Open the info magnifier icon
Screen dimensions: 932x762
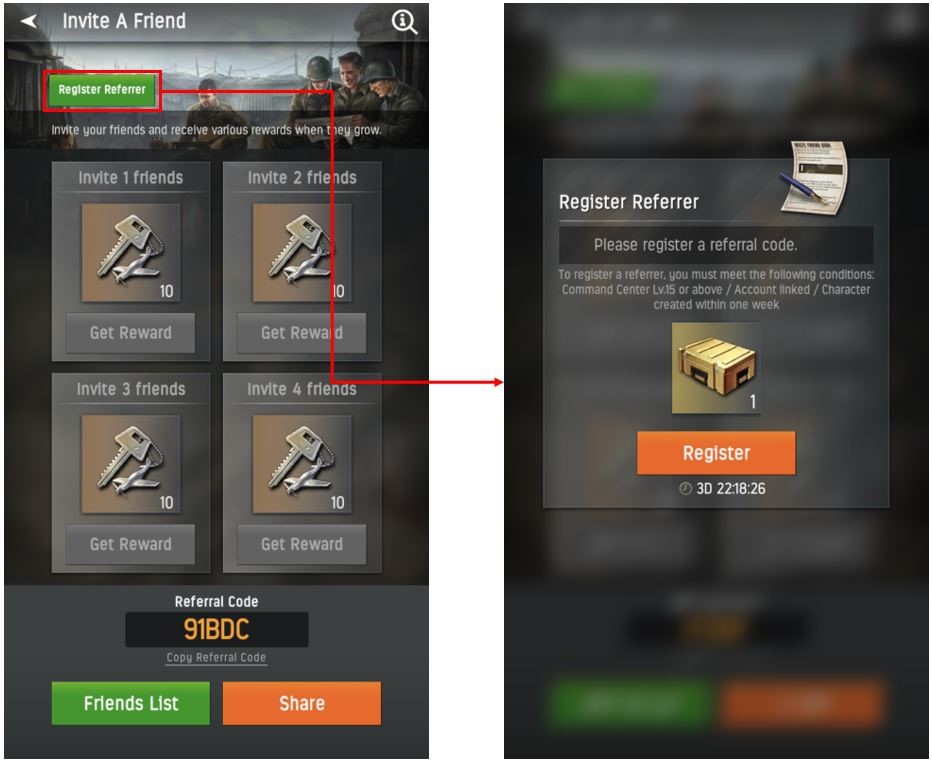point(404,22)
